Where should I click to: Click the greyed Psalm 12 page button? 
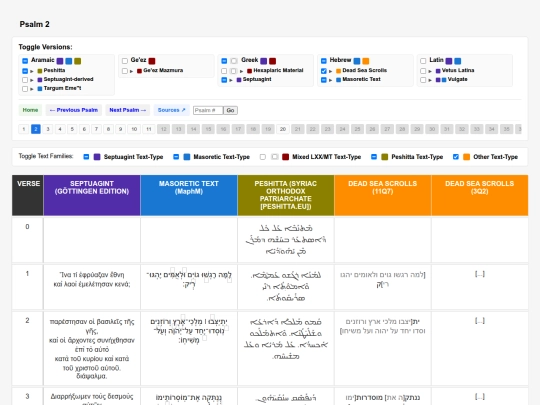[x=164, y=129]
